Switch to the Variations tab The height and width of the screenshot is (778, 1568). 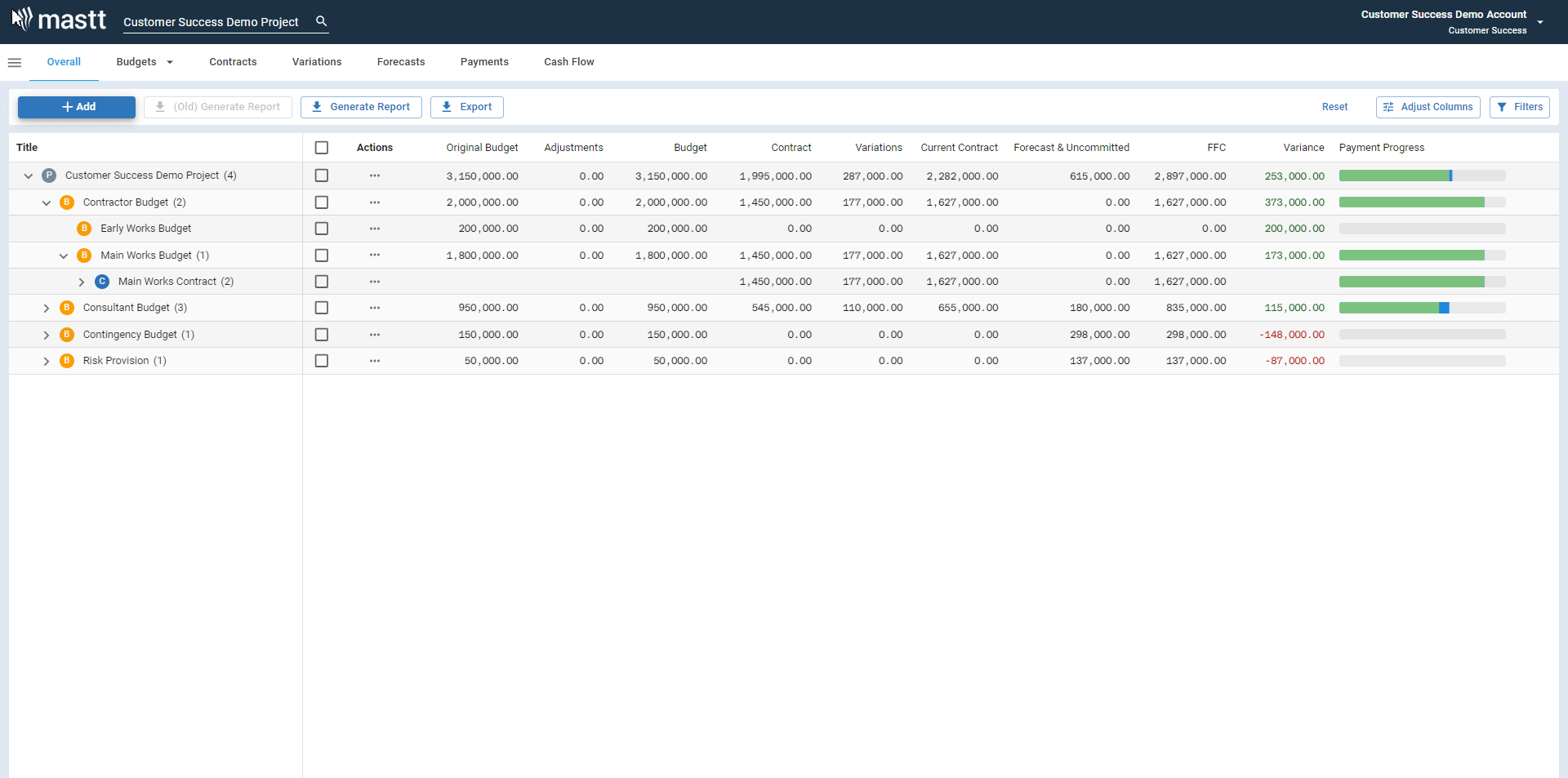click(x=317, y=62)
